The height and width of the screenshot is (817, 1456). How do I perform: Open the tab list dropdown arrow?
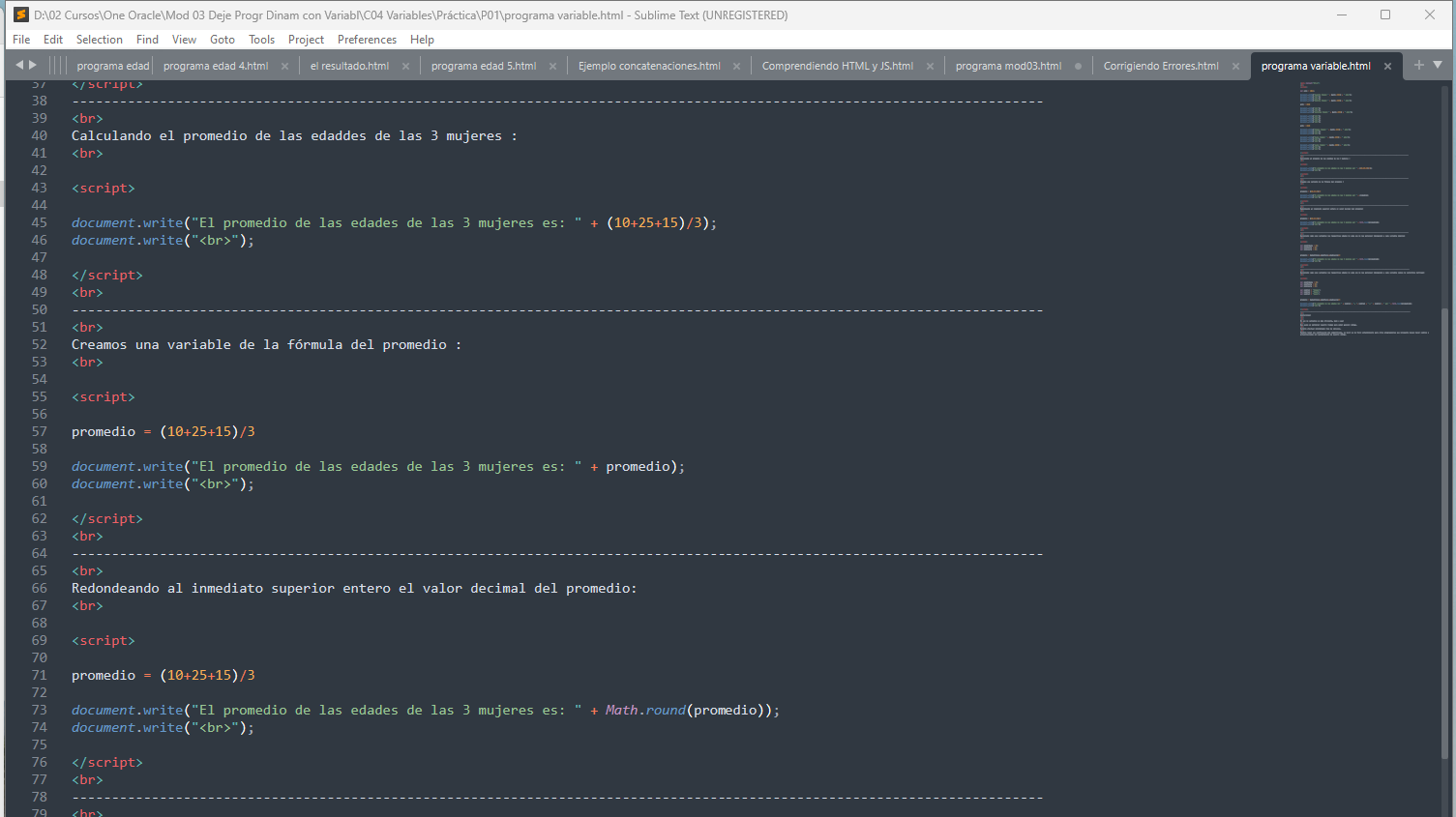click(1438, 65)
